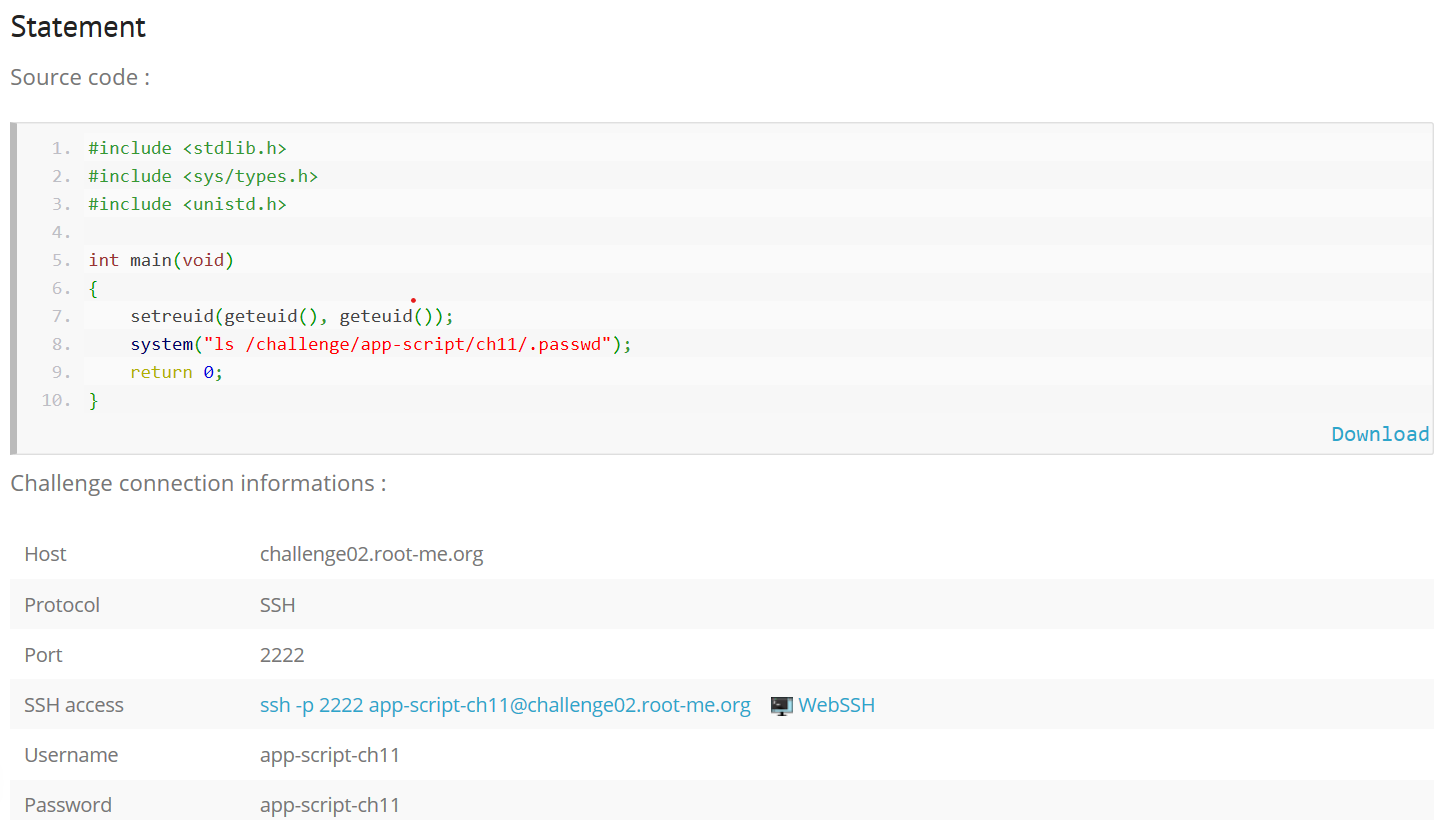Download the source code file

click(1380, 434)
